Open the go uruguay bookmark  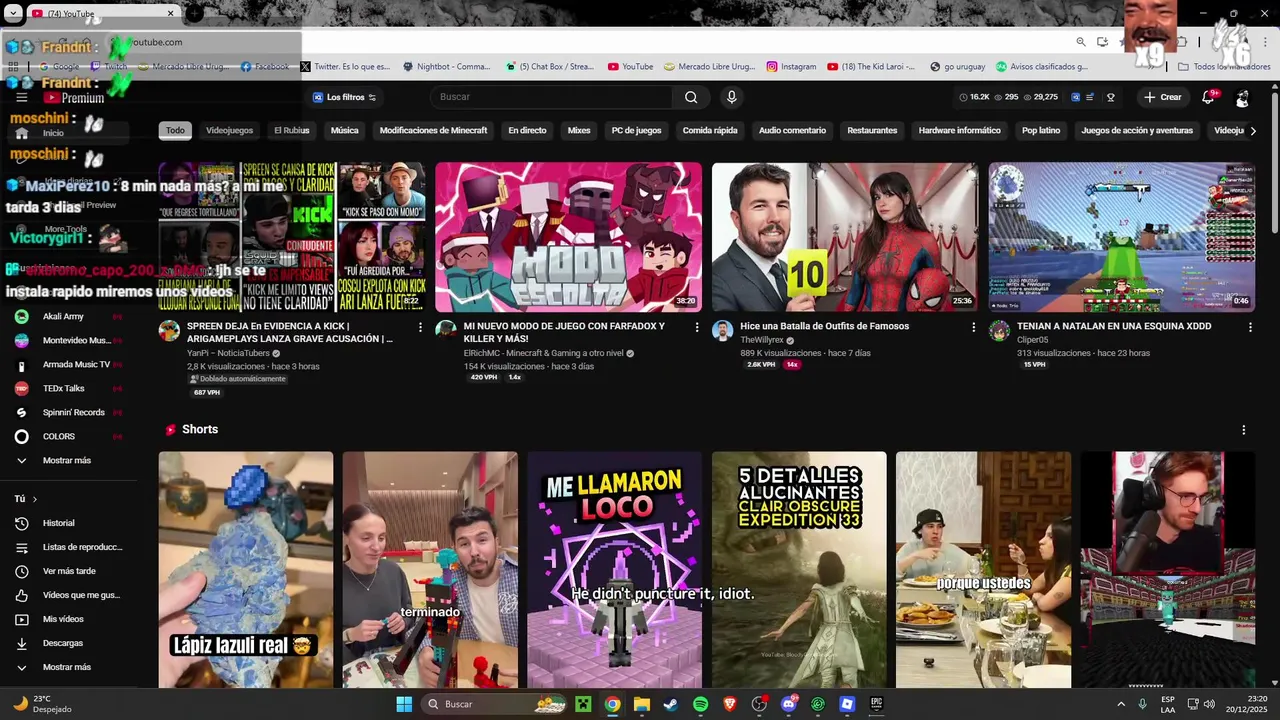(x=957, y=67)
